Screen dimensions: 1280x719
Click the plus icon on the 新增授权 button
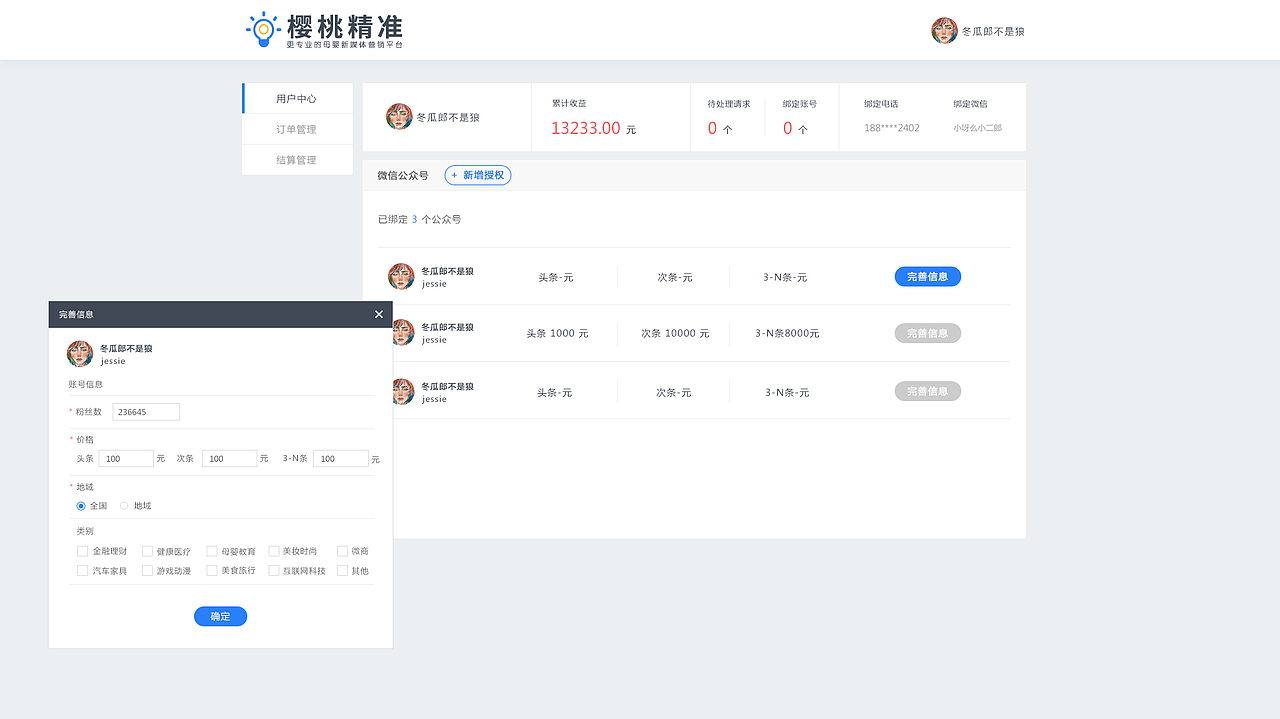click(452, 174)
